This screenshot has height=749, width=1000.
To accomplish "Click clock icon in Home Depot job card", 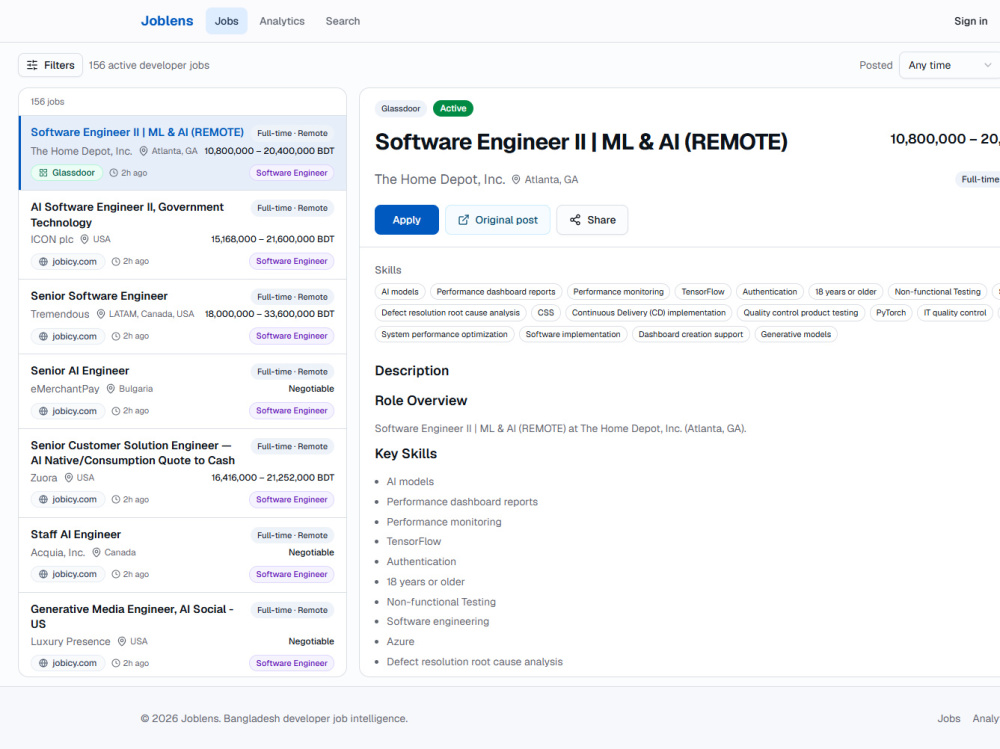I will click(x=114, y=173).
